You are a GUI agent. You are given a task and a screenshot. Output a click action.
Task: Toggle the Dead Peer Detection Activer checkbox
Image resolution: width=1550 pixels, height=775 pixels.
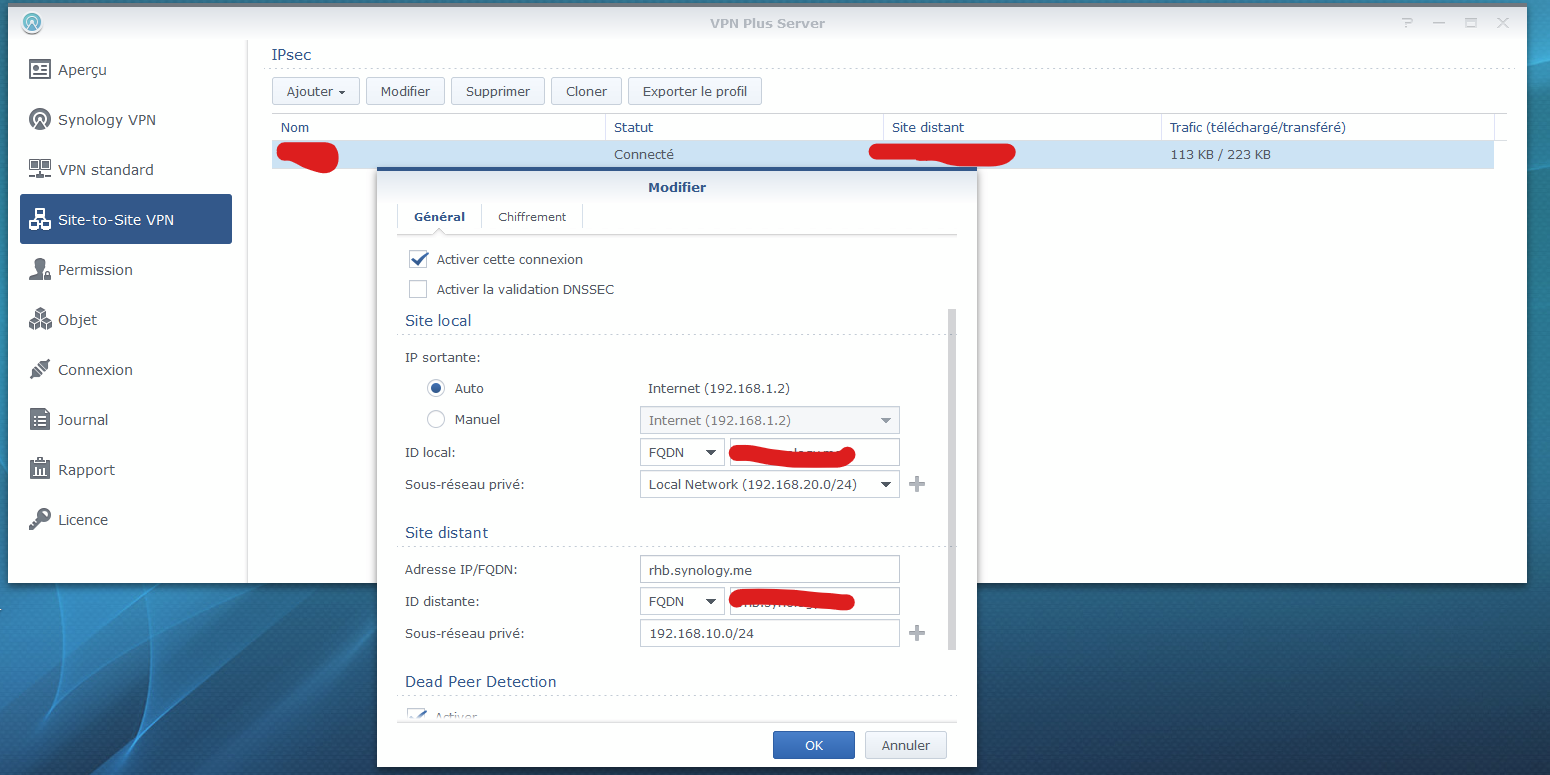click(x=417, y=715)
